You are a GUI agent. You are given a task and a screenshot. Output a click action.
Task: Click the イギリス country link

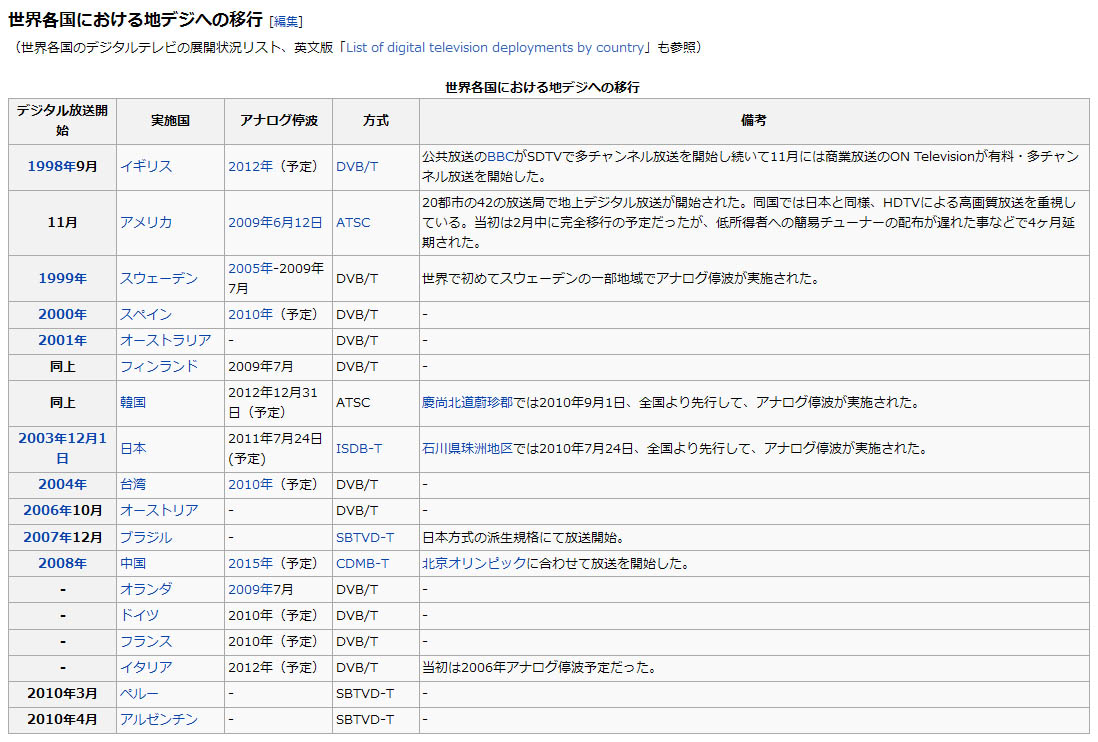point(146,166)
